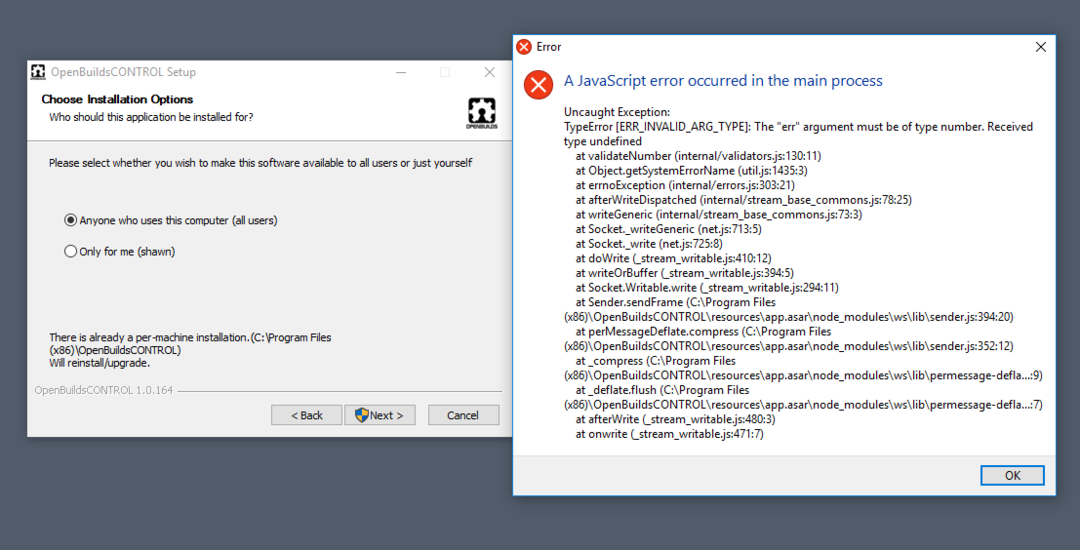
Task: Click the OpenBuilds logo in the installer header
Action: click(481, 113)
